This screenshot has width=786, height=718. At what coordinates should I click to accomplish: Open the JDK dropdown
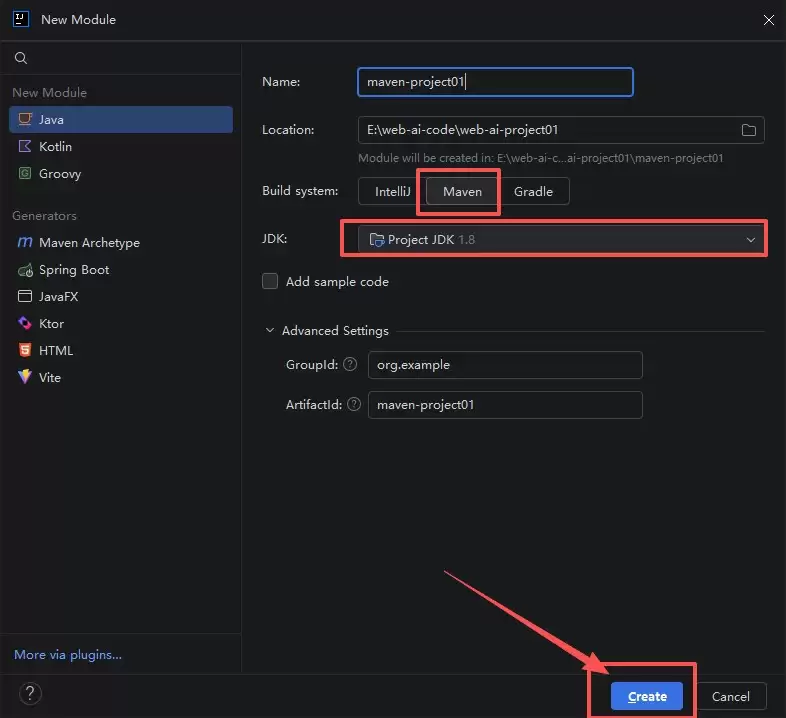561,240
